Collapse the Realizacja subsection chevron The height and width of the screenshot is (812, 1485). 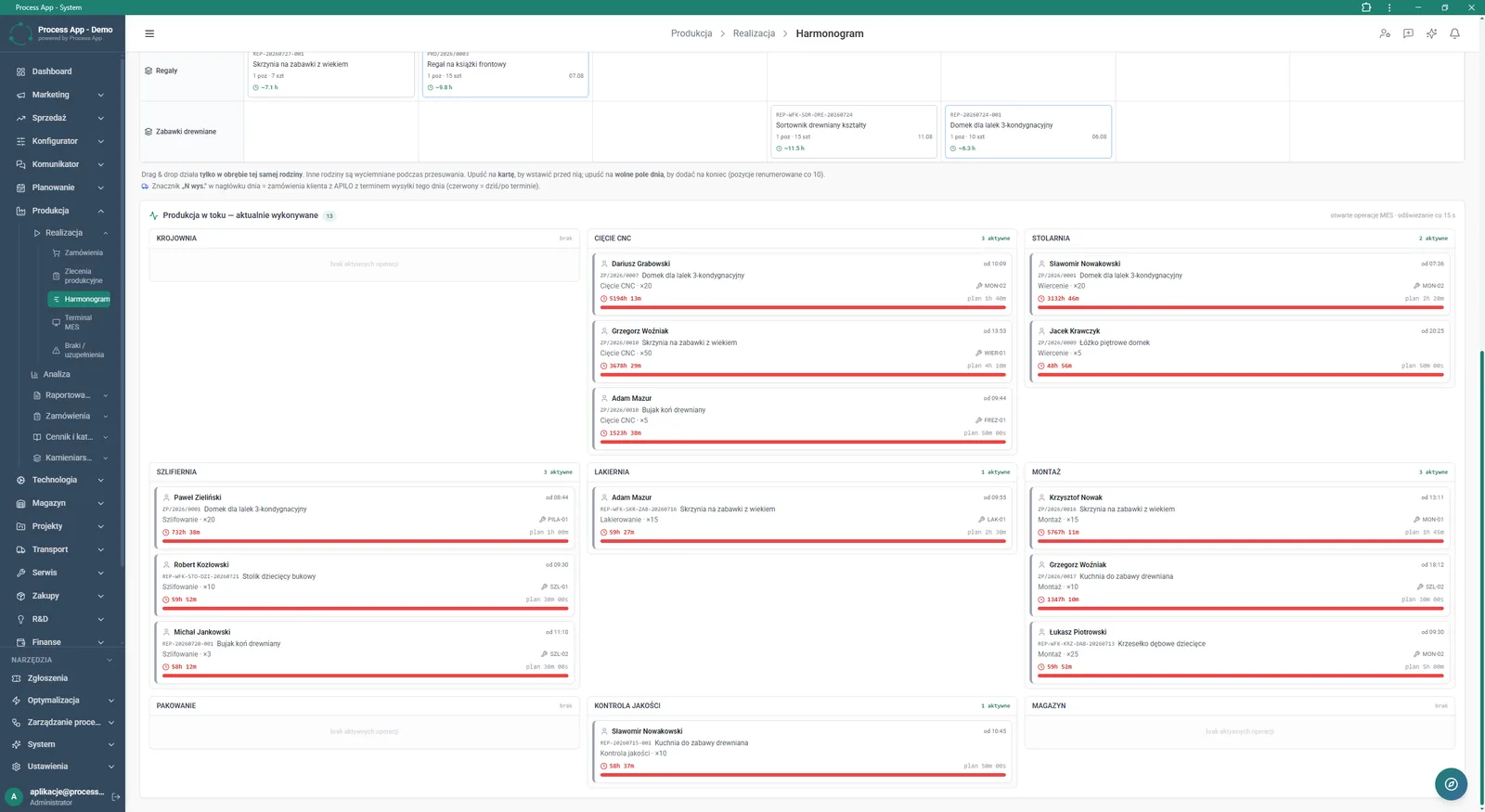coord(105,233)
